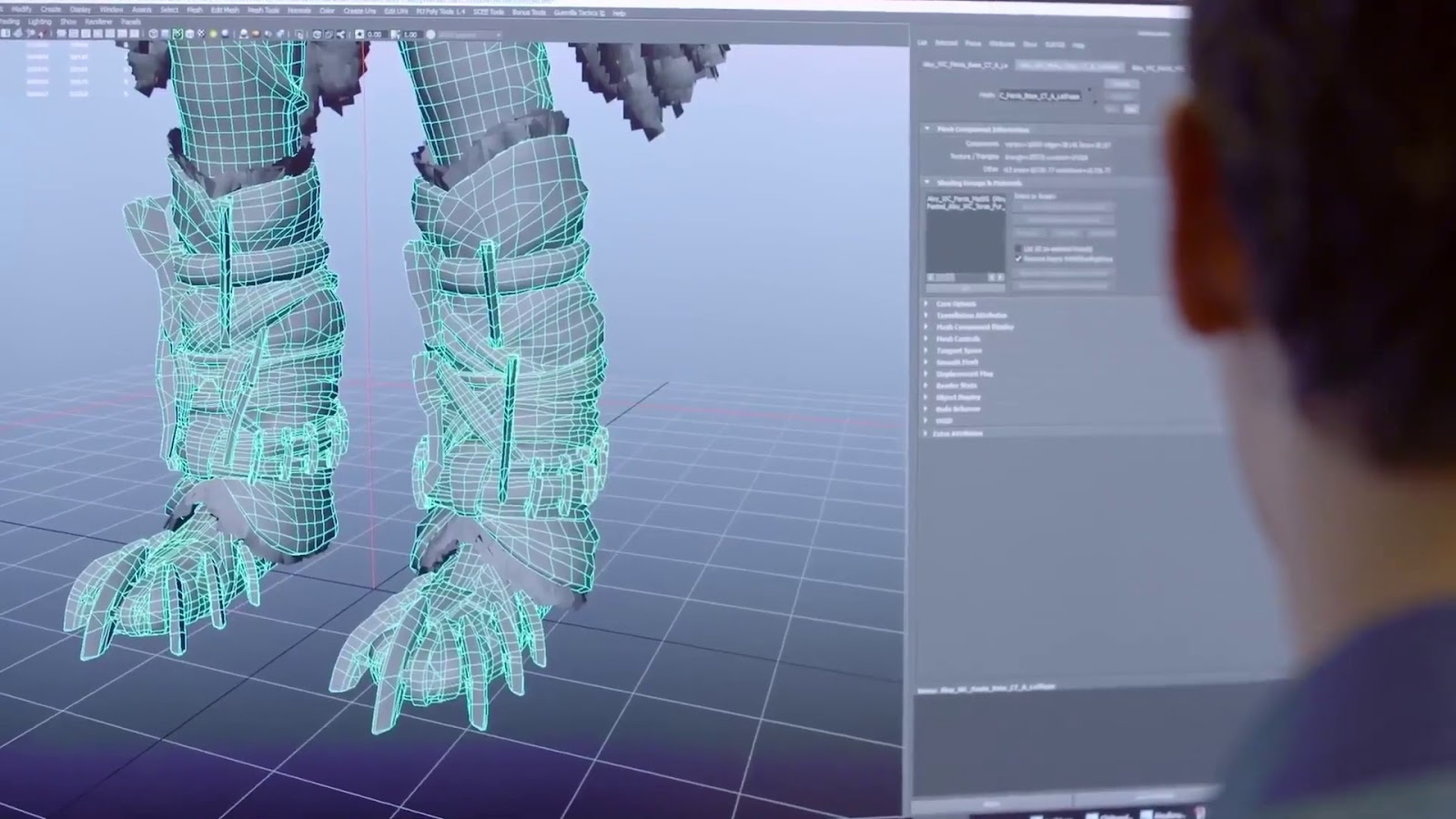Select the highlighted middle node tab
Image resolution: width=1456 pixels, height=819 pixels.
[1070, 66]
